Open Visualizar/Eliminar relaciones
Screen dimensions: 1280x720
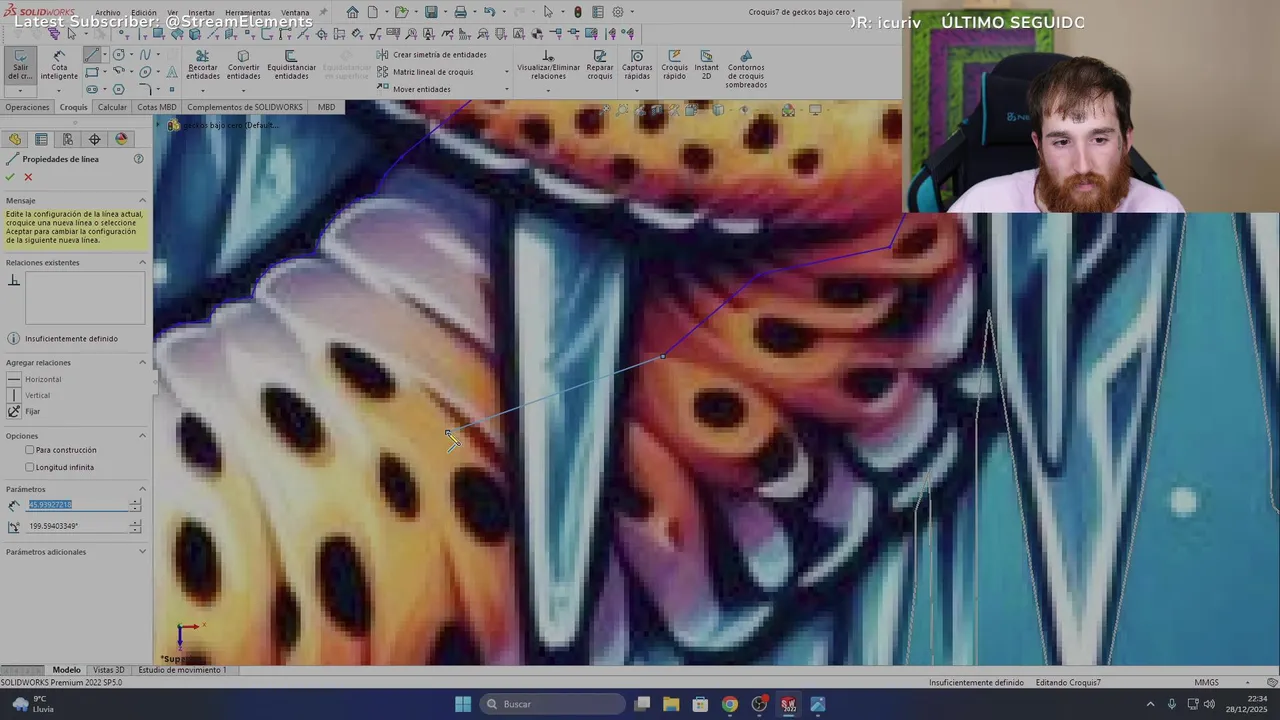pos(548,66)
